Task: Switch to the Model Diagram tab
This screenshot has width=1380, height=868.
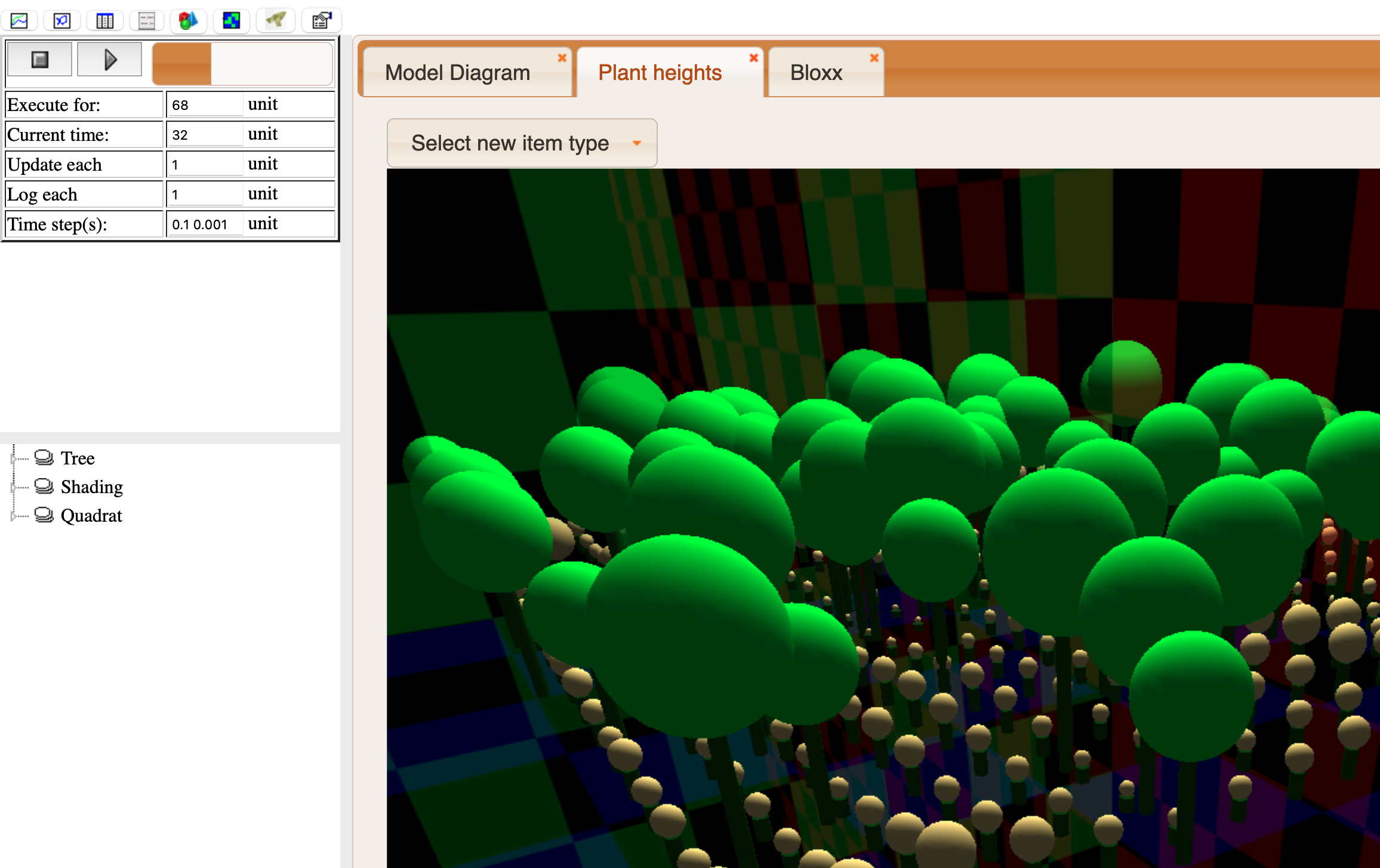Action: [x=457, y=73]
